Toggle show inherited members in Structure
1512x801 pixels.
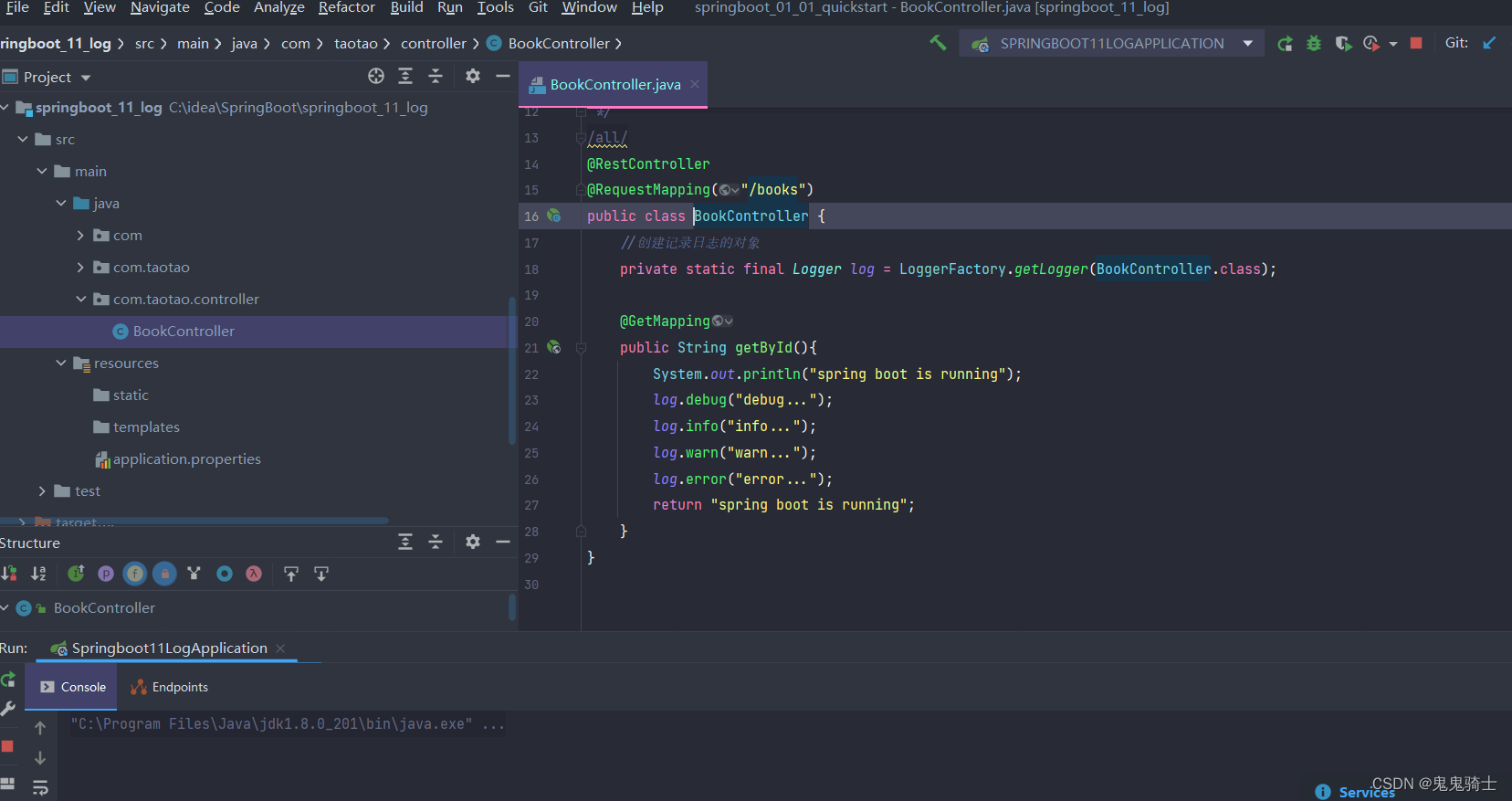76,574
